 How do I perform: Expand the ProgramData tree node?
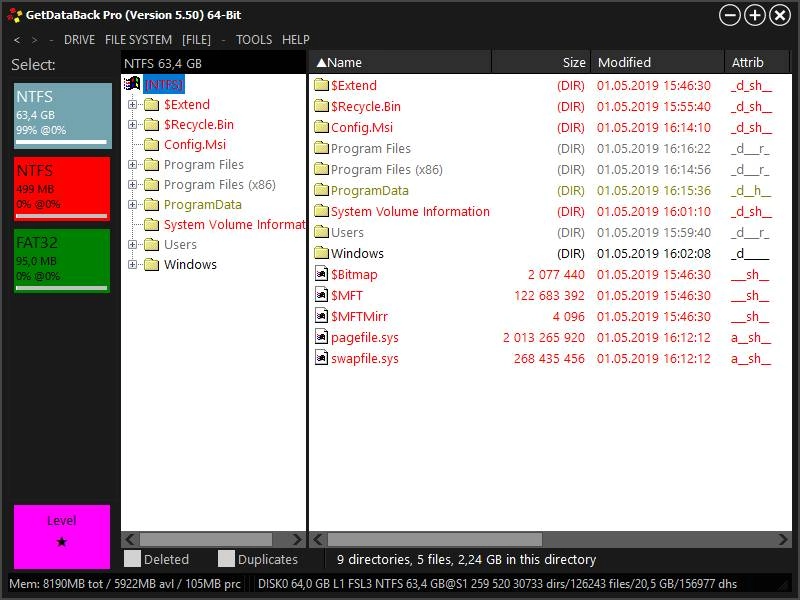pos(132,205)
